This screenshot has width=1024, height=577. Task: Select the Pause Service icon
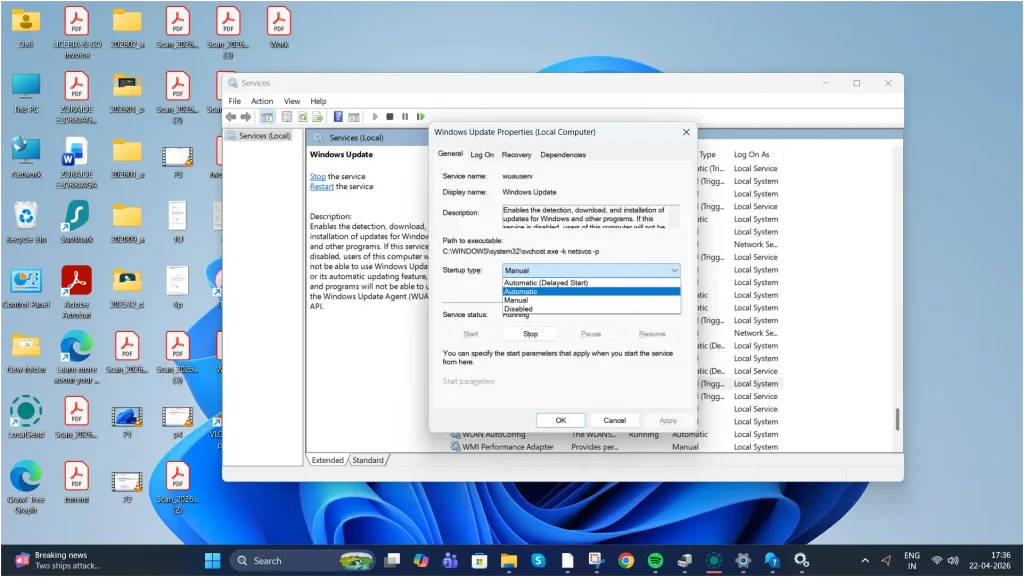point(406,116)
